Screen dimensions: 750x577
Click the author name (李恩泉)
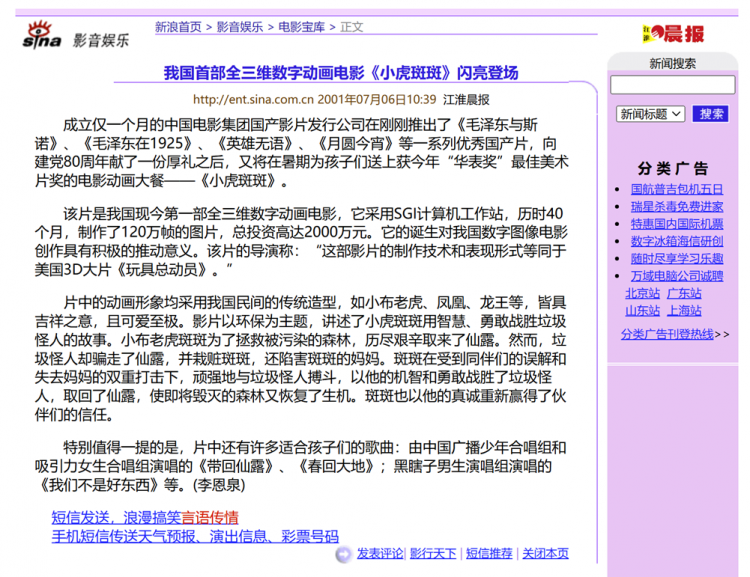219,485
